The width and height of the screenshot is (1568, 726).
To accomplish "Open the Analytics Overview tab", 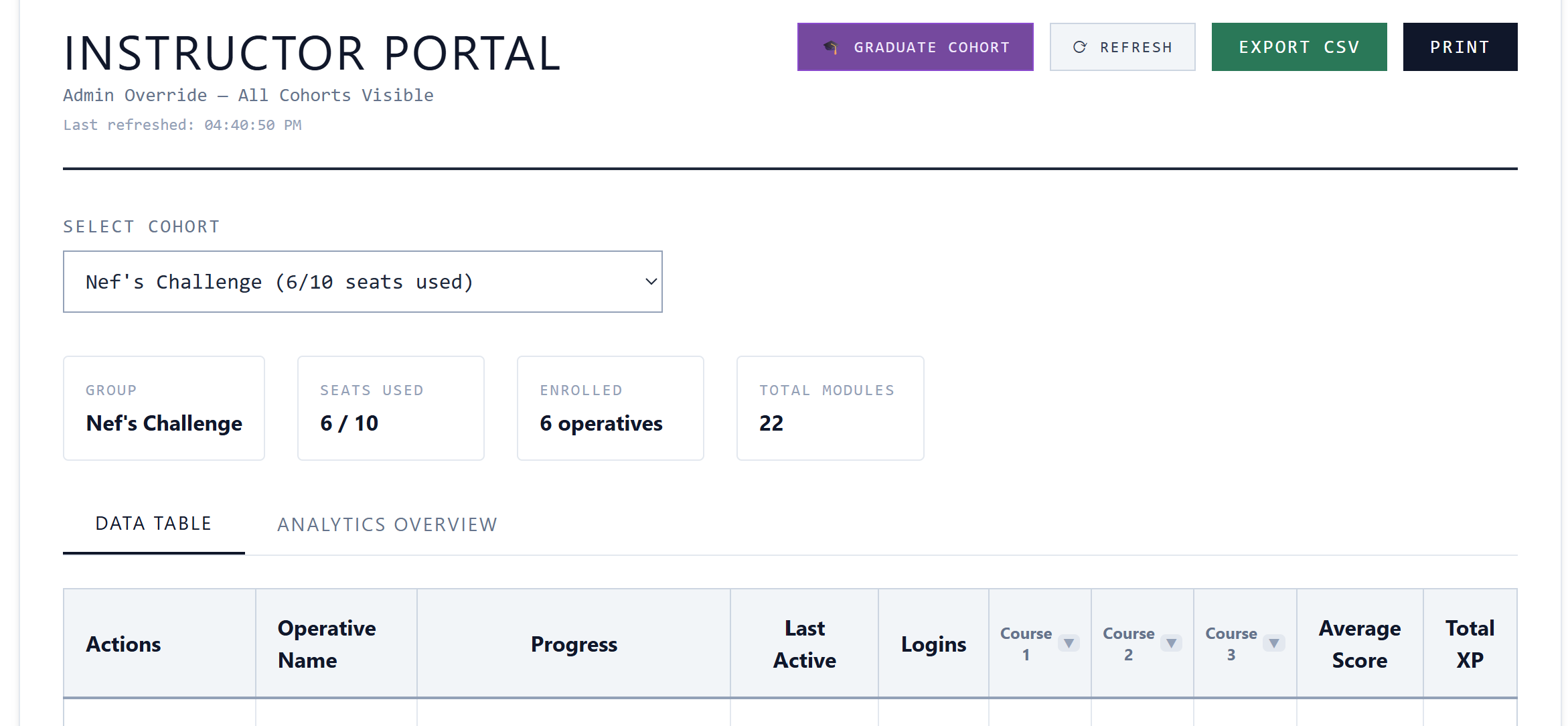I will tap(387, 524).
